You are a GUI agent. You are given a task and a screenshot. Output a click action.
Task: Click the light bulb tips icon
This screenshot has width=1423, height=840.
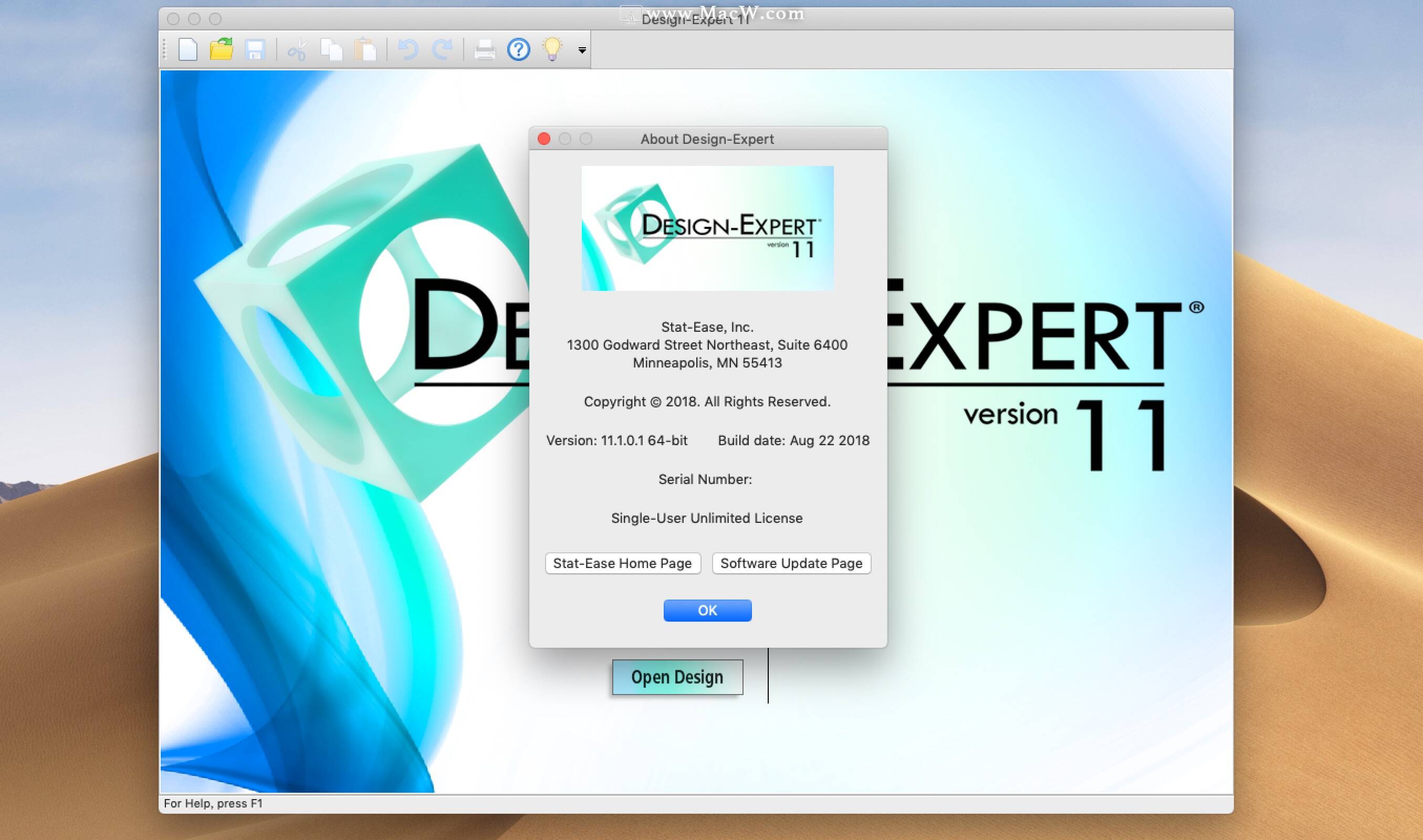(552, 49)
